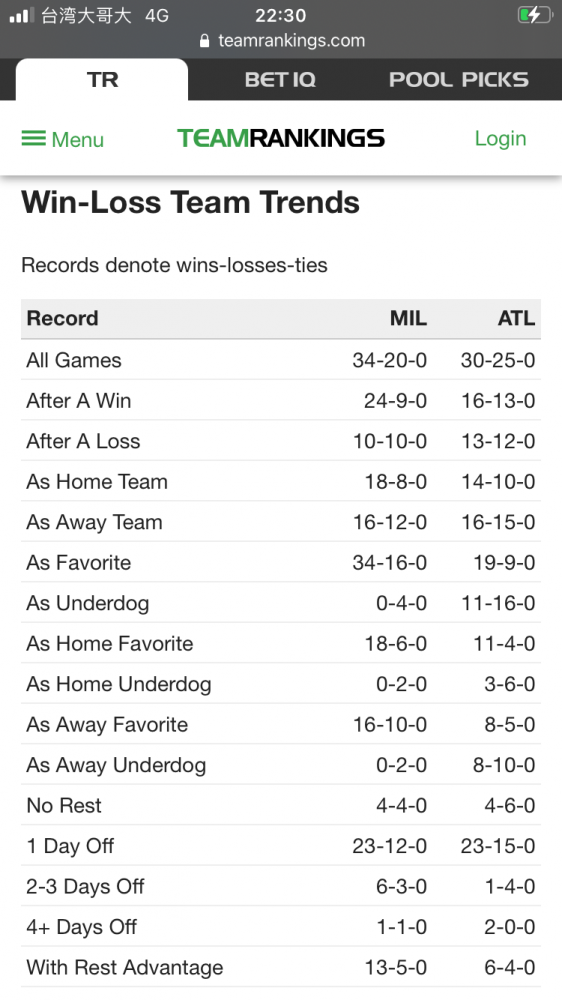Open the hamburger Menu icon
The width and height of the screenshot is (562, 1000).
(x=33, y=138)
